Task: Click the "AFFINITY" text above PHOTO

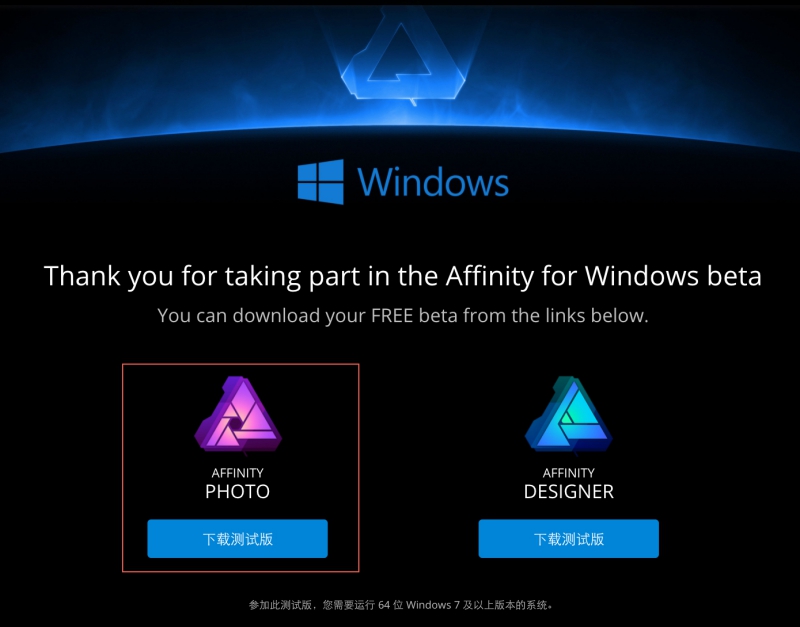Action: [x=237, y=473]
